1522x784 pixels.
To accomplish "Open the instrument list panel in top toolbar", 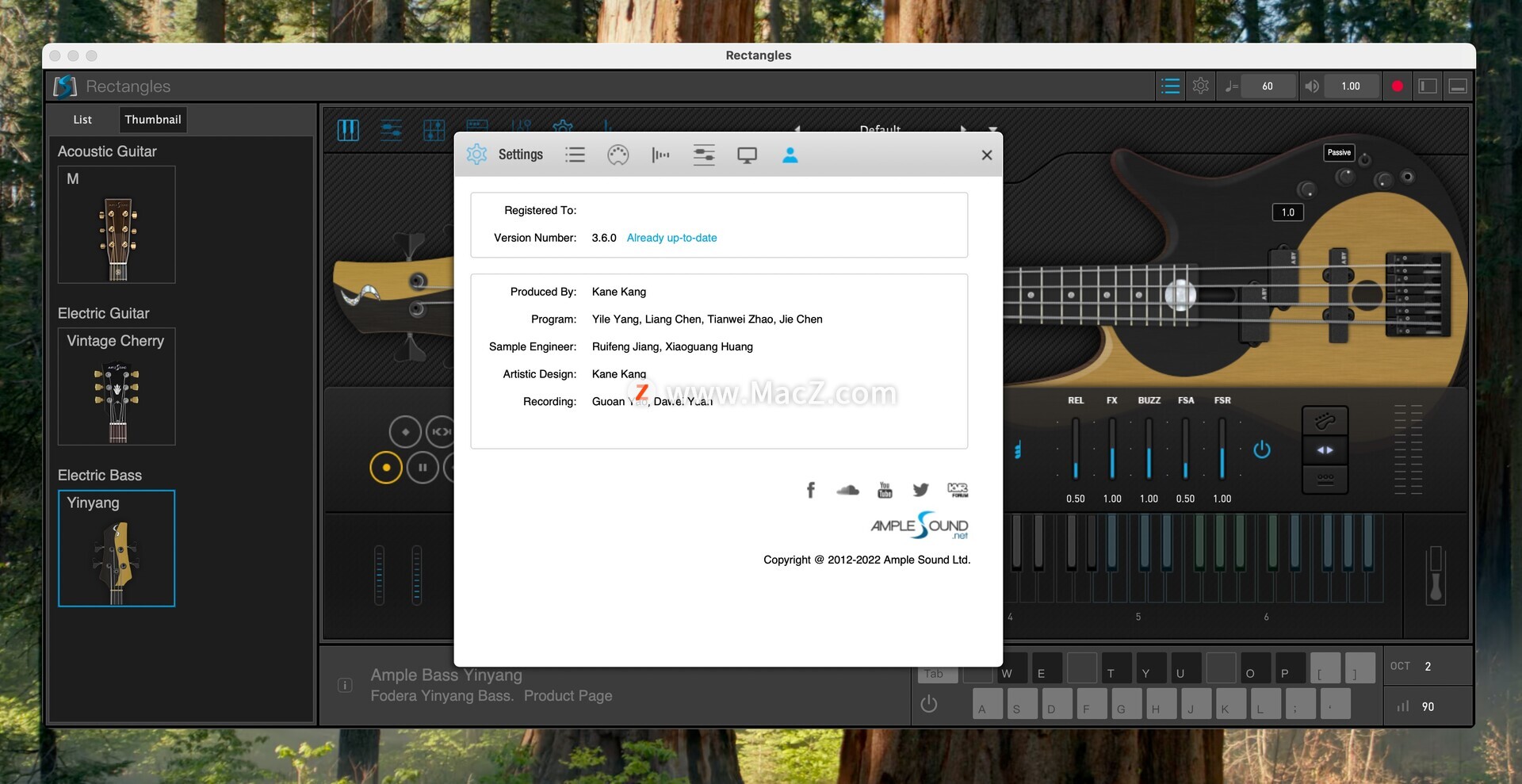I will 1170,86.
